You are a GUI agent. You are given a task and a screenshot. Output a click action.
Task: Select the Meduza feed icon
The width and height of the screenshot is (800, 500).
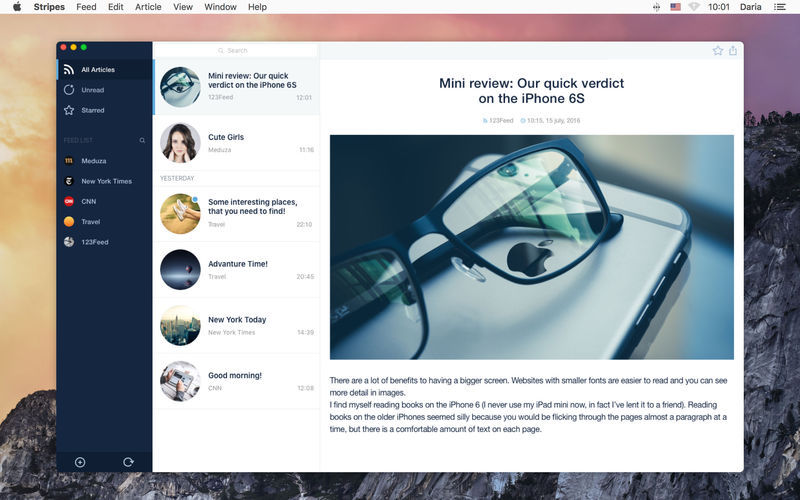tap(69, 161)
